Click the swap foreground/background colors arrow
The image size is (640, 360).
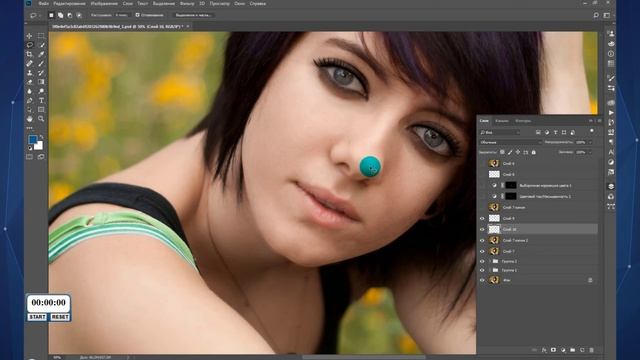pos(41,137)
